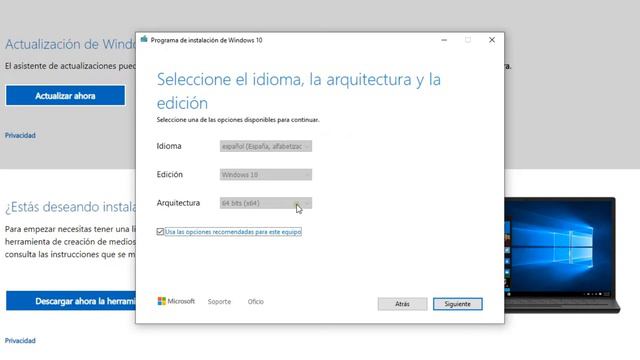Click 'Descargar ahora la herramienta' on the webpage
640x360 pixels.
pos(71,301)
